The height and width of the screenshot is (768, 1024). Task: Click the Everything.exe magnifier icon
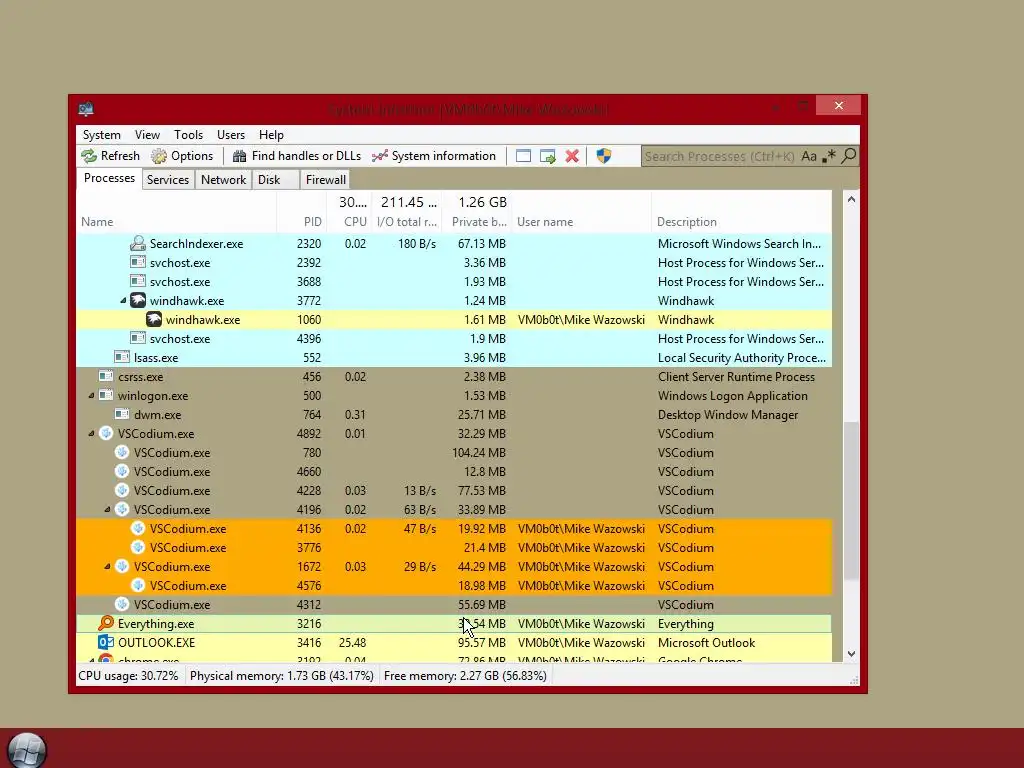(106, 624)
